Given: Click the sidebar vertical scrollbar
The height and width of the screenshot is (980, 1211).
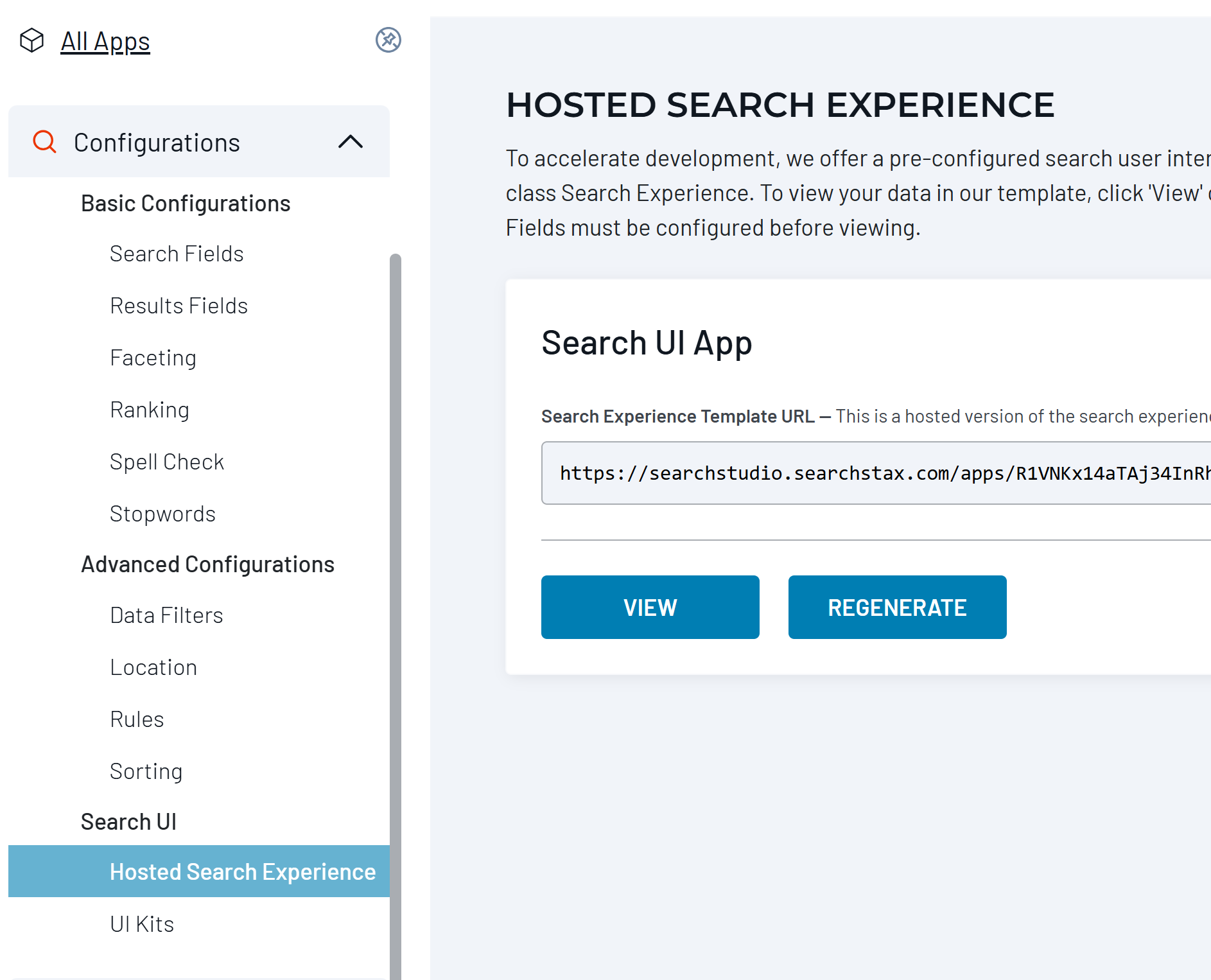Looking at the screenshot, I should point(396,617).
